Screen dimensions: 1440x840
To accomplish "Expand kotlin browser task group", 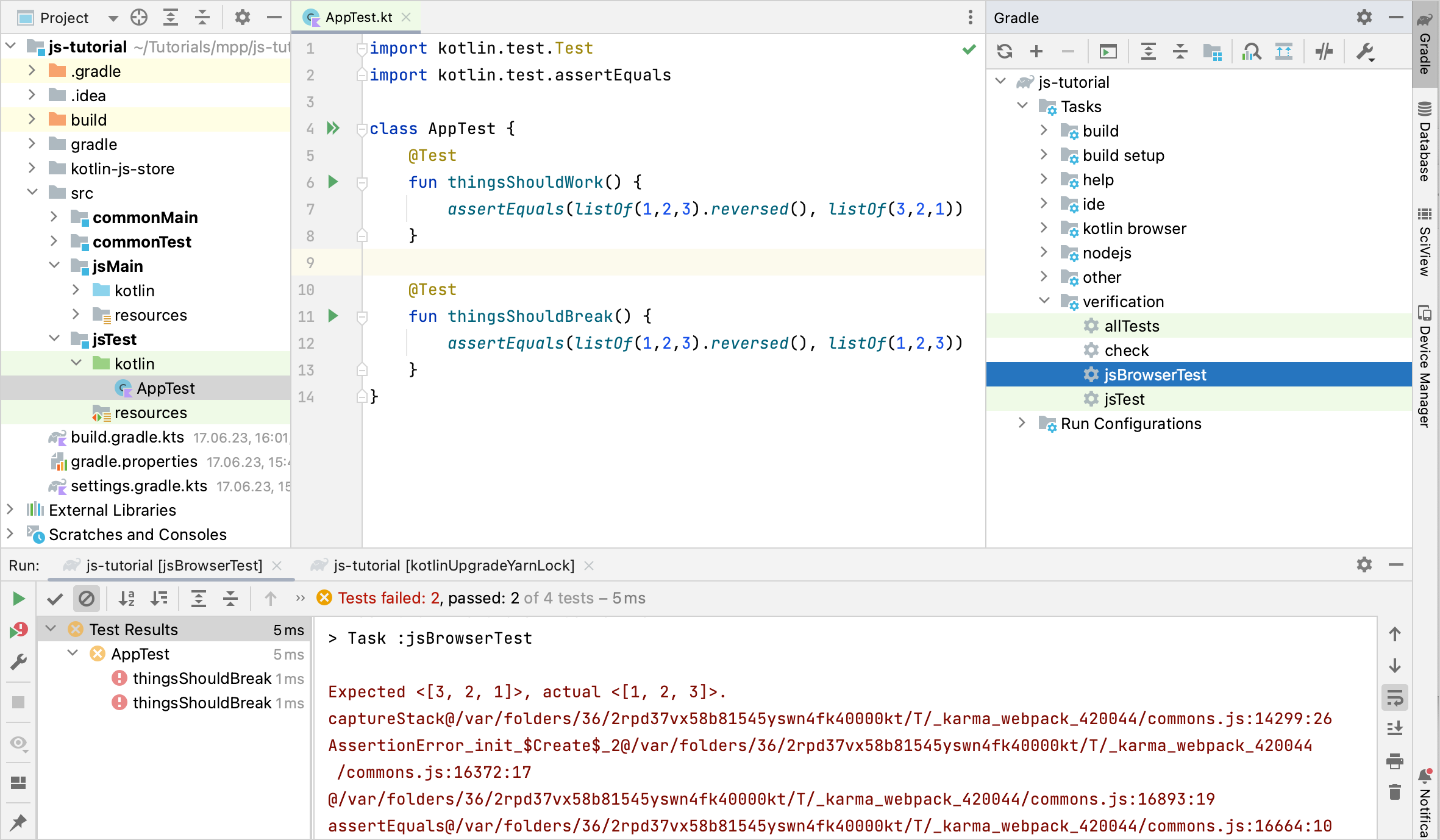I will coord(1044,228).
